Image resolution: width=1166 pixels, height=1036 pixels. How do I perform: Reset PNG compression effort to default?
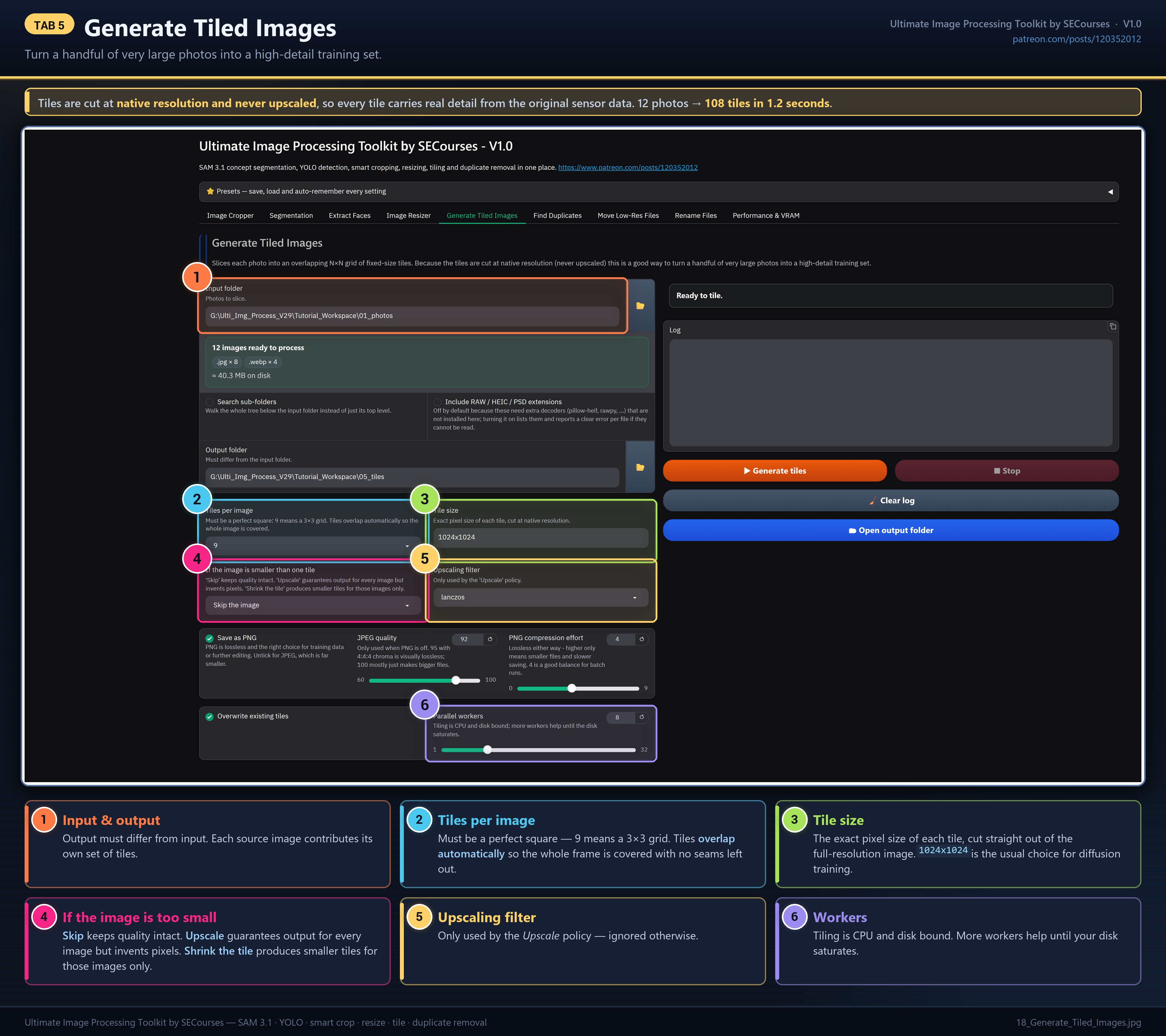(x=642, y=639)
